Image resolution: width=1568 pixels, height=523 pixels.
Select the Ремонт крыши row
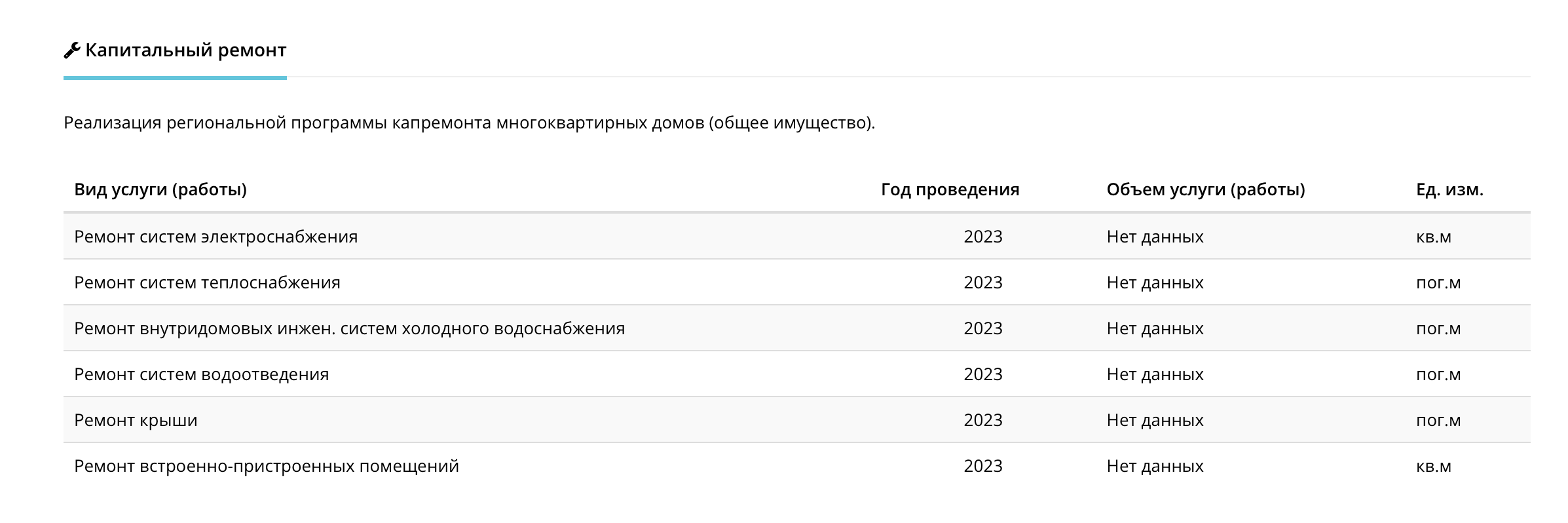(x=136, y=420)
